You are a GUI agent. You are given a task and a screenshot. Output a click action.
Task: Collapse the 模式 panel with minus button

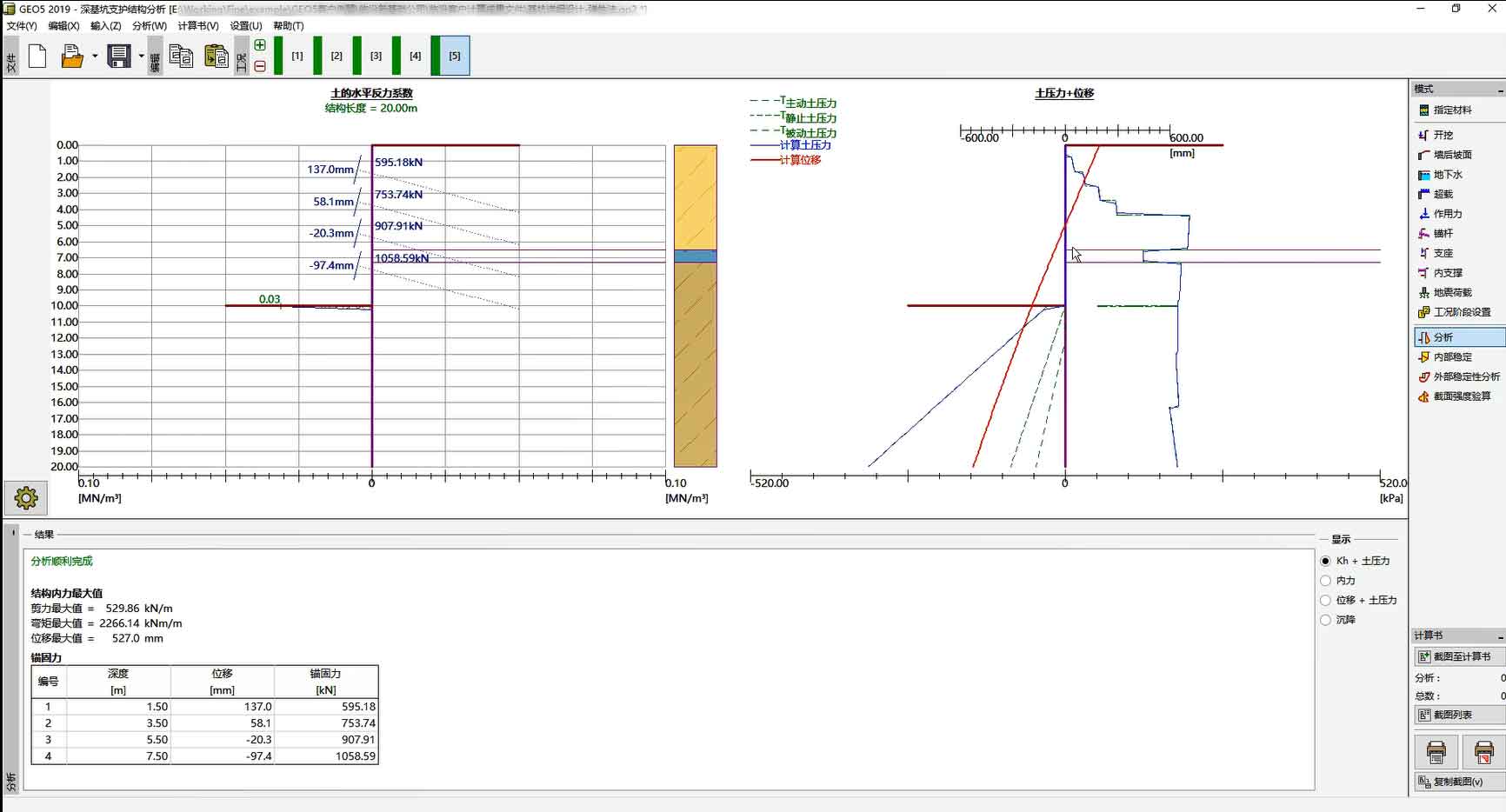(1500, 90)
